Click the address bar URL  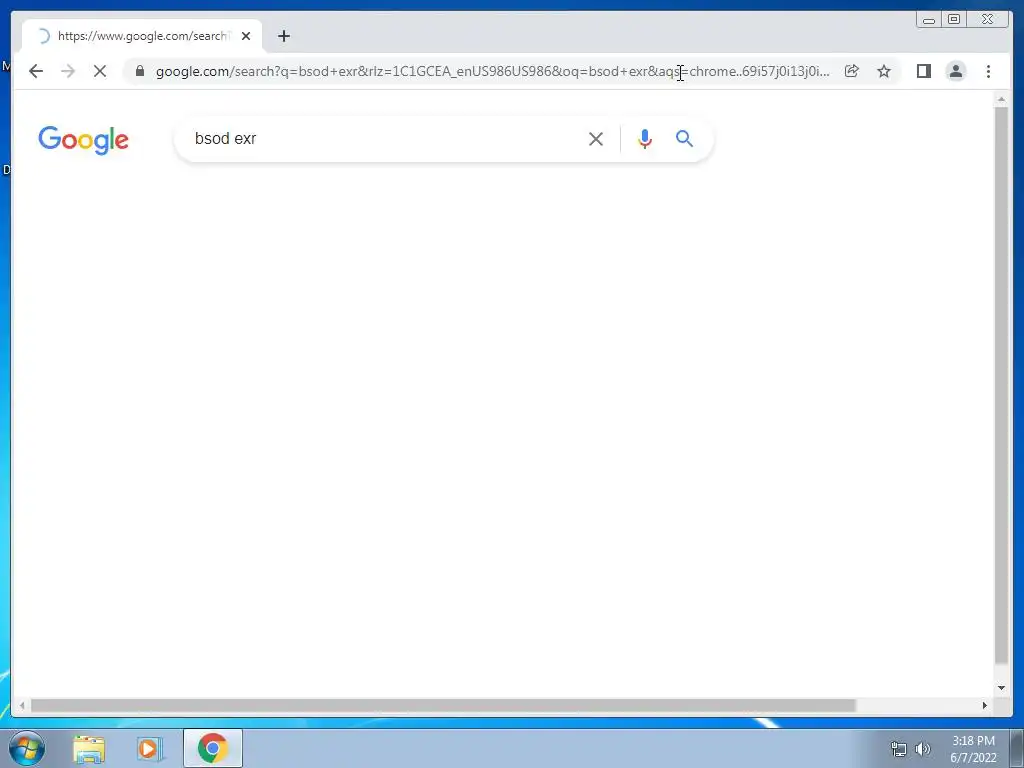492,71
